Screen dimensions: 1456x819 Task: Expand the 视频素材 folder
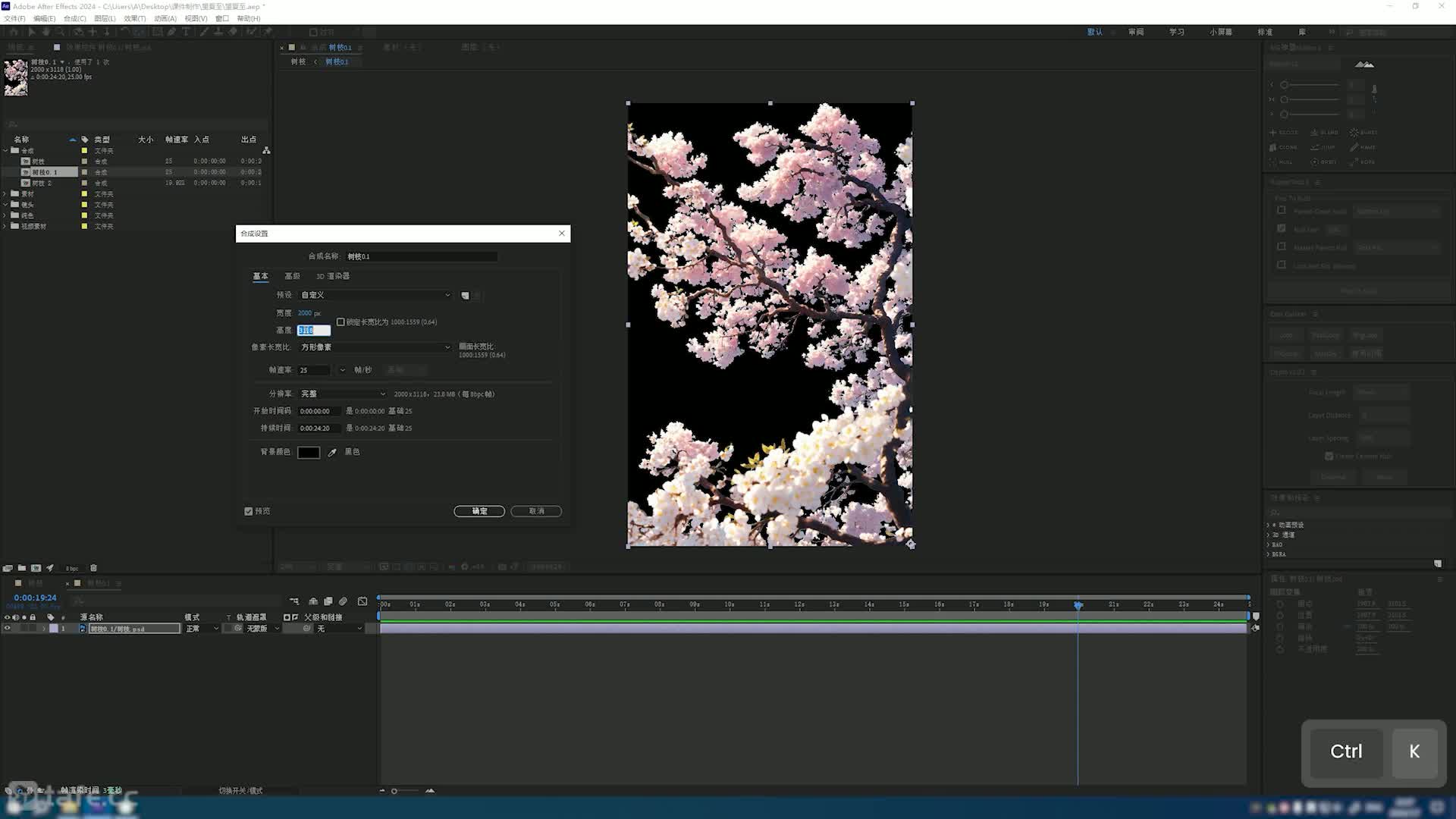point(5,226)
